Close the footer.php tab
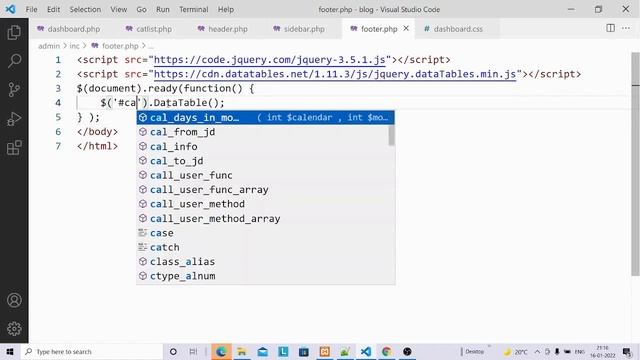640x360 pixels. tap(406, 29)
